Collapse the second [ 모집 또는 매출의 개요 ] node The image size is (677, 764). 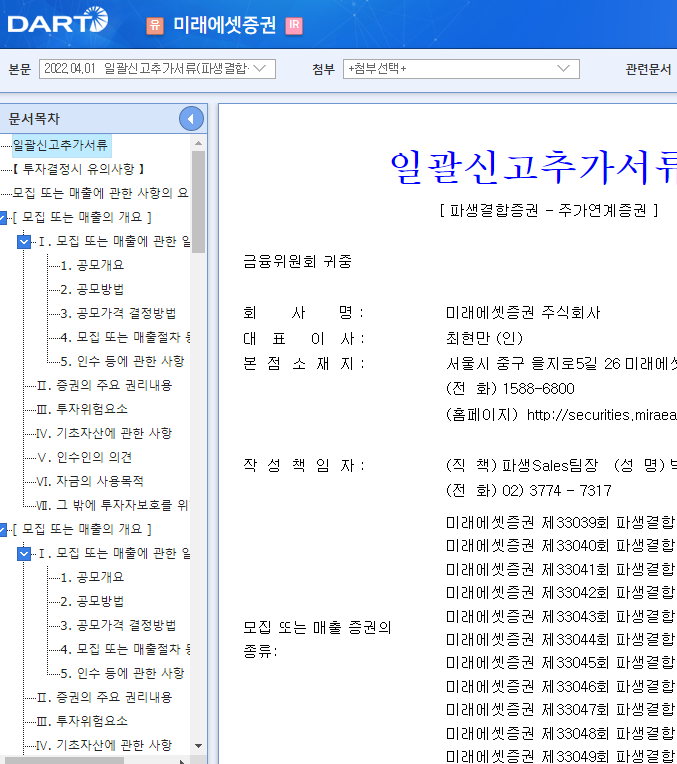pyautogui.click(x=3, y=529)
